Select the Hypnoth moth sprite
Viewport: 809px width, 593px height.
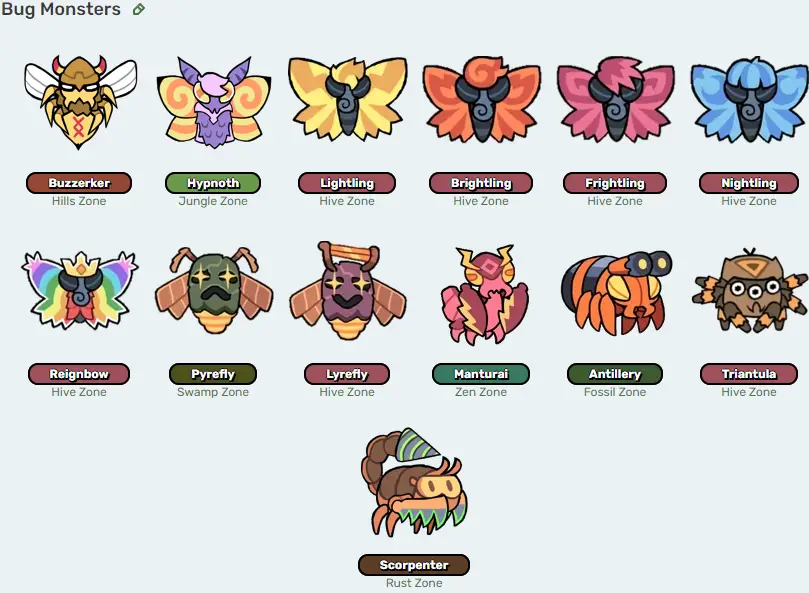coord(213,102)
